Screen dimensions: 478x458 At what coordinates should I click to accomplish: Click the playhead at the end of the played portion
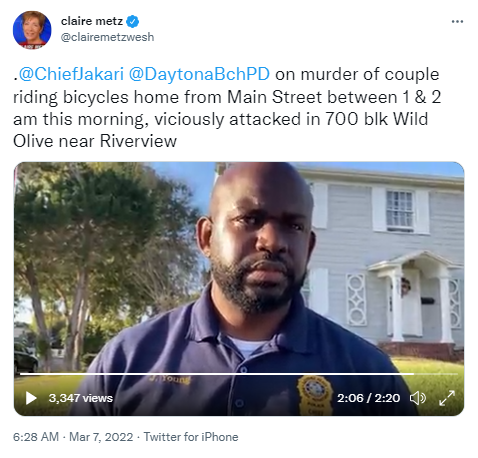pos(413,374)
